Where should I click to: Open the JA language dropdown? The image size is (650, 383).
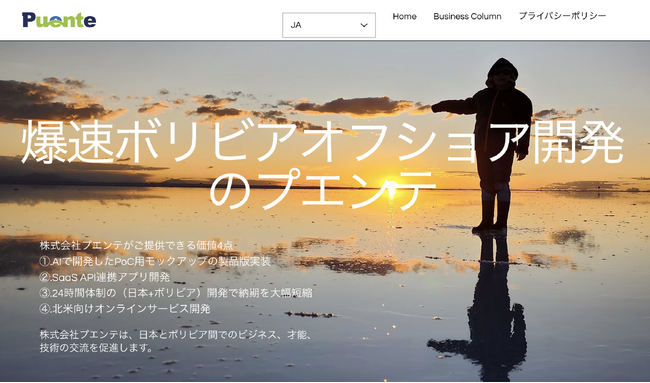click(x=329, y=25)
